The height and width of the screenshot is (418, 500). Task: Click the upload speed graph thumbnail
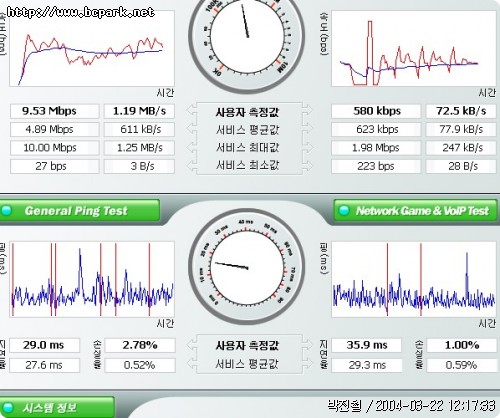[x=414, y=49]
